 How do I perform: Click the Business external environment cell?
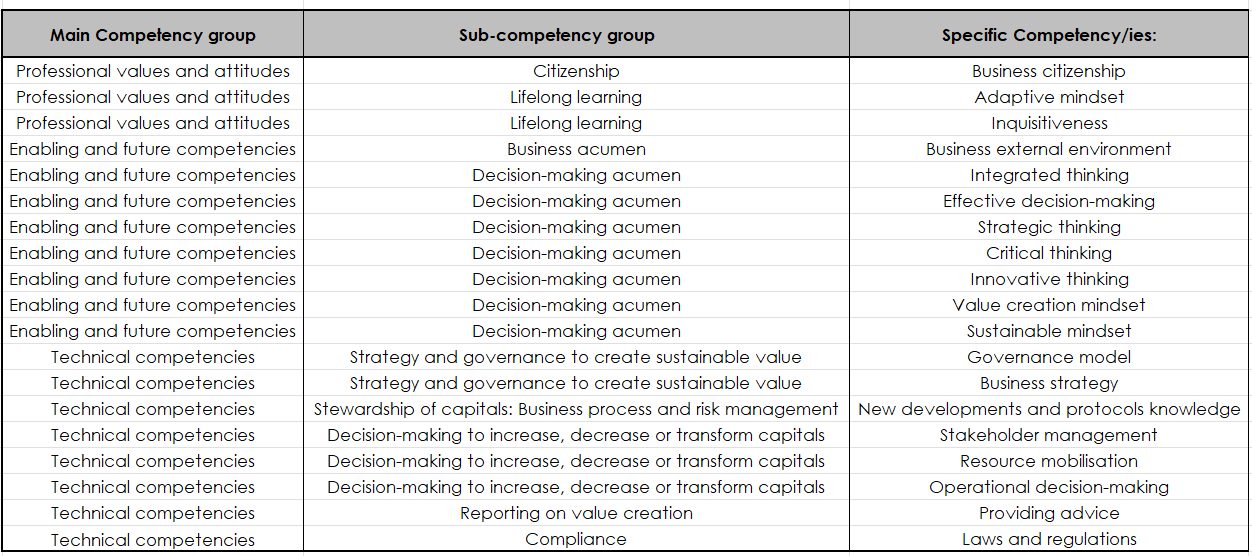point(1048,149)
